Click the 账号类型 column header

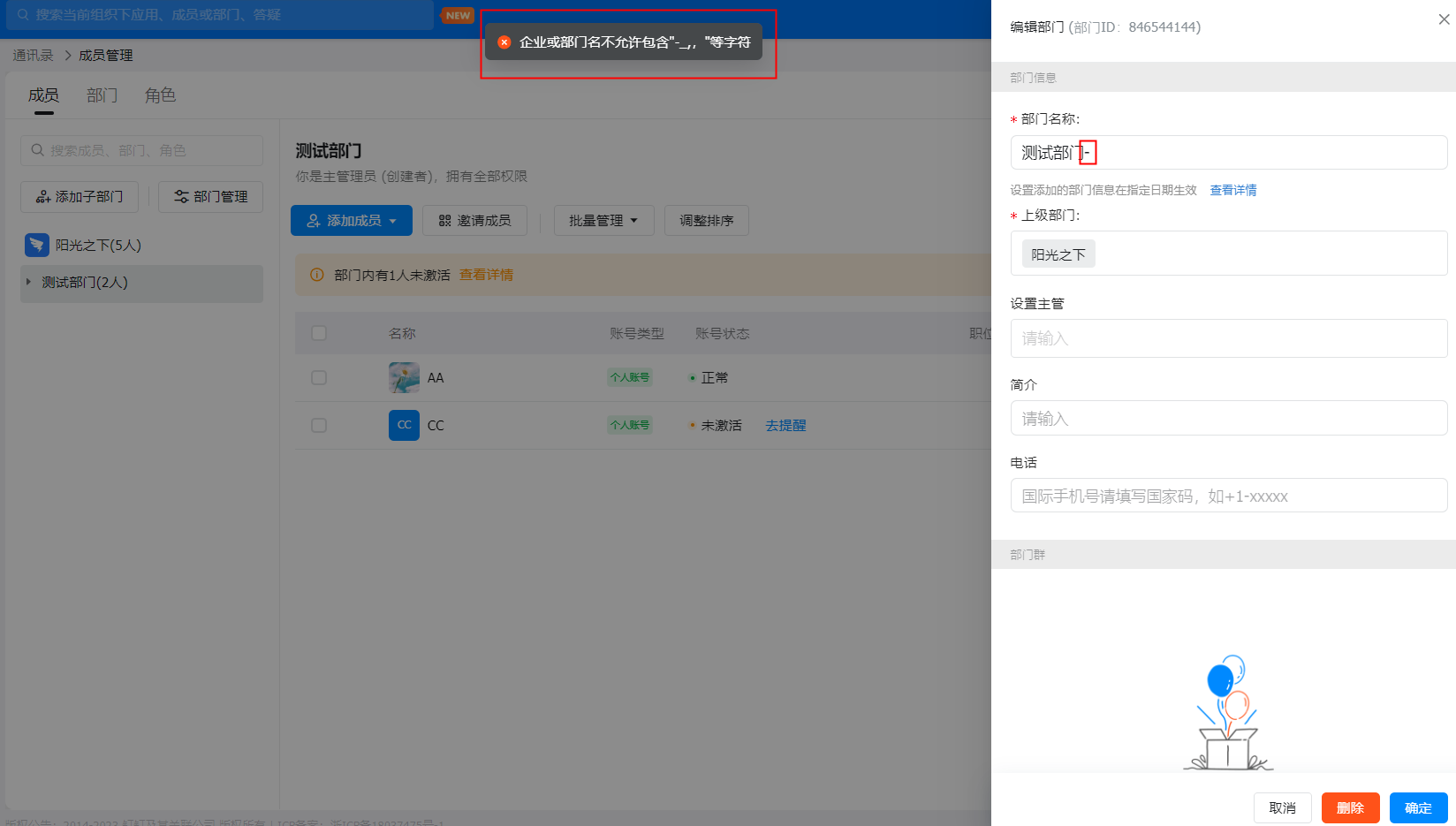tap(636, 333)
